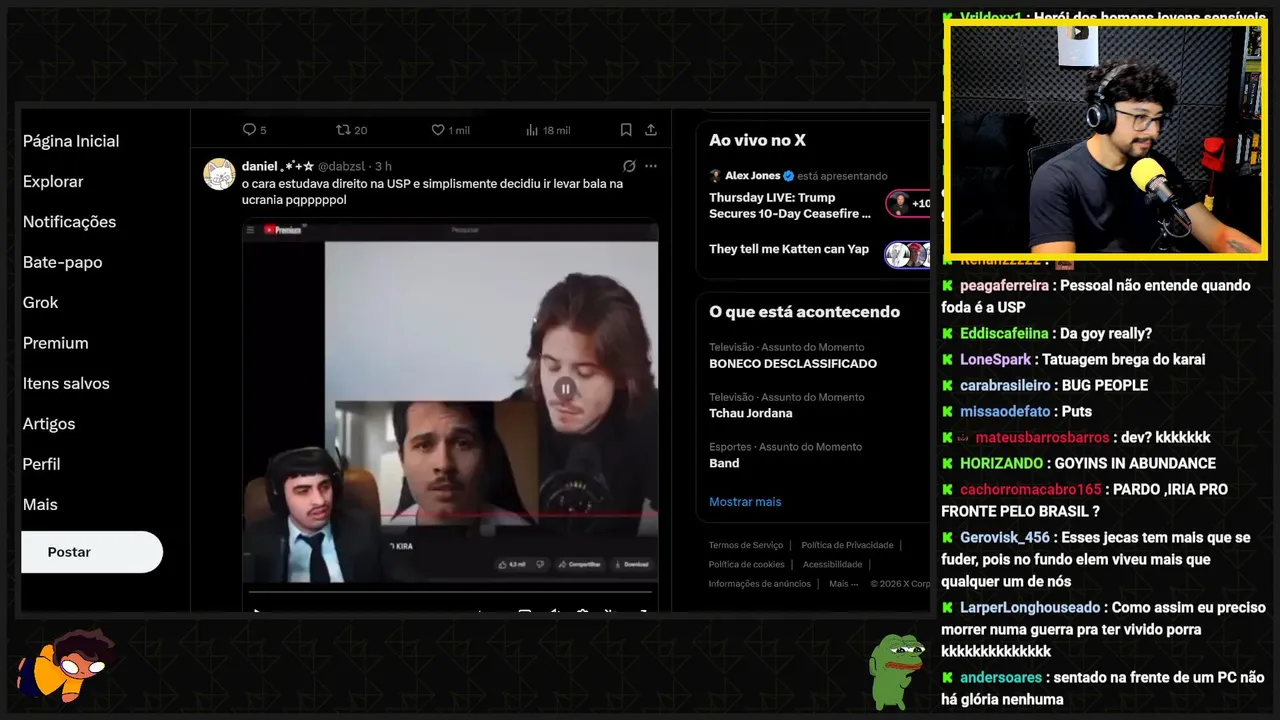Pause the embedded video via center pause button

click(x=565, y=389)
